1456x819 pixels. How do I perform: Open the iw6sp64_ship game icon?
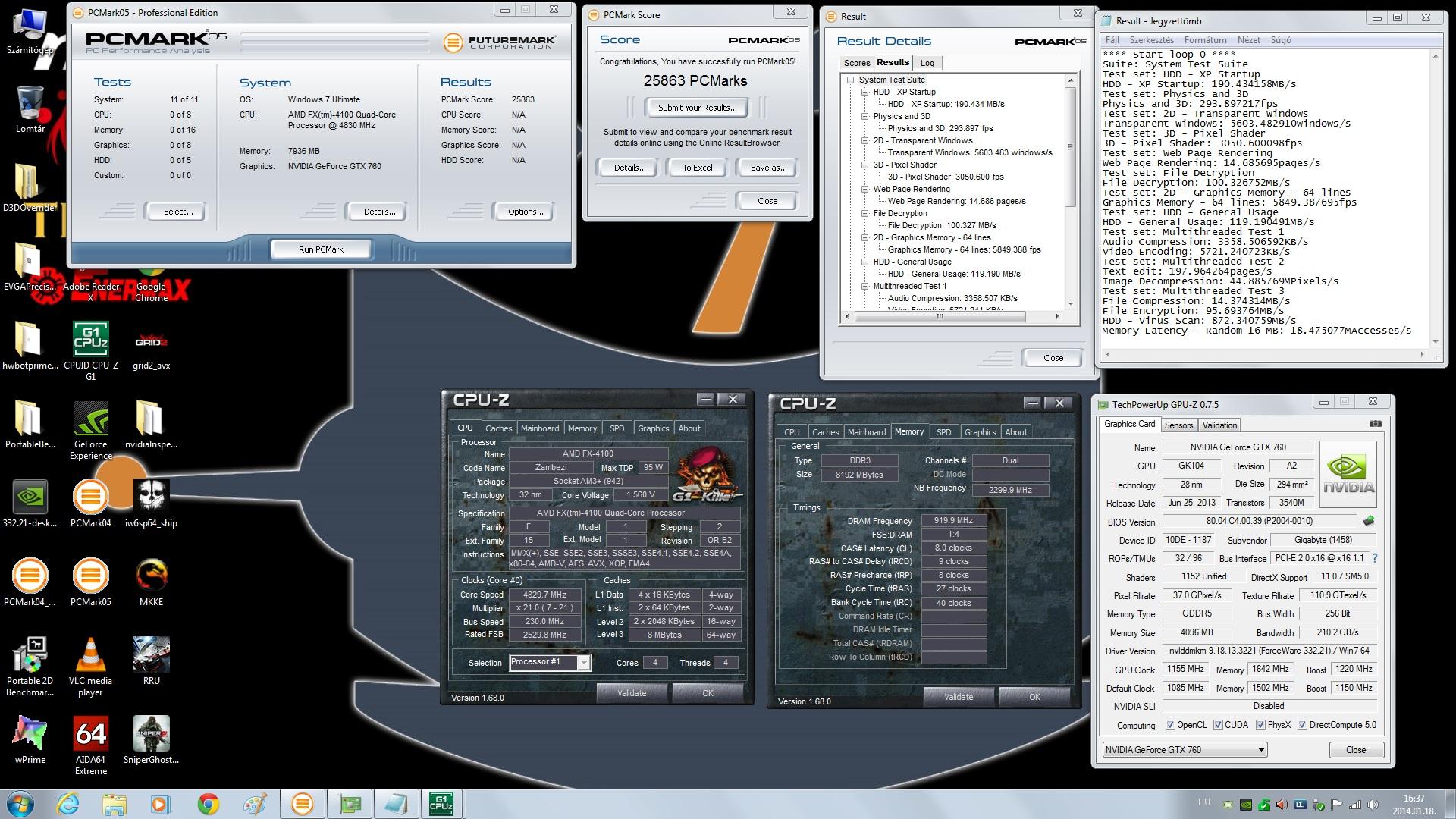coord(152,504)
